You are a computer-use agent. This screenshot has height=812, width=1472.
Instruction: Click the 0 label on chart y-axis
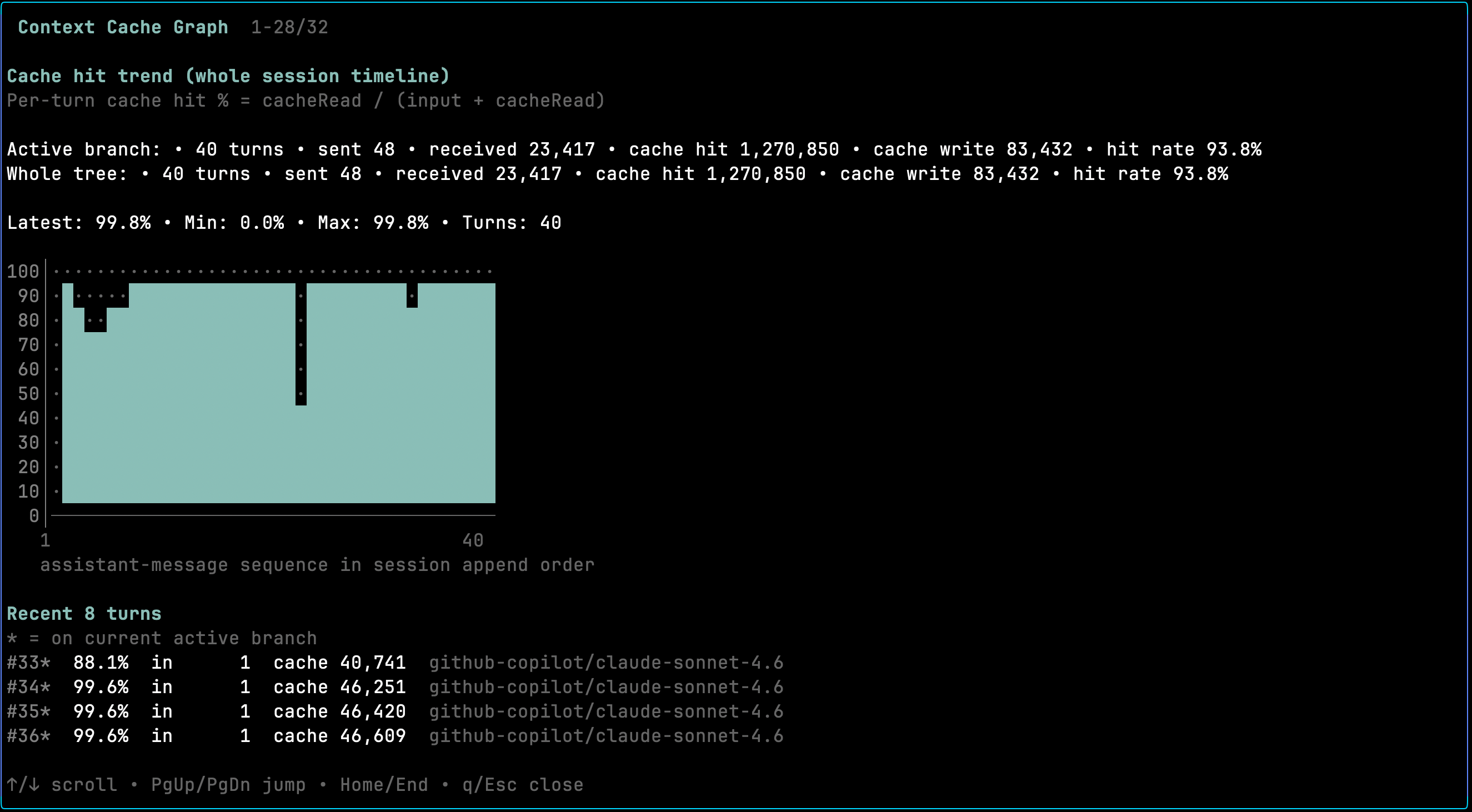click(x=34, y=515)
